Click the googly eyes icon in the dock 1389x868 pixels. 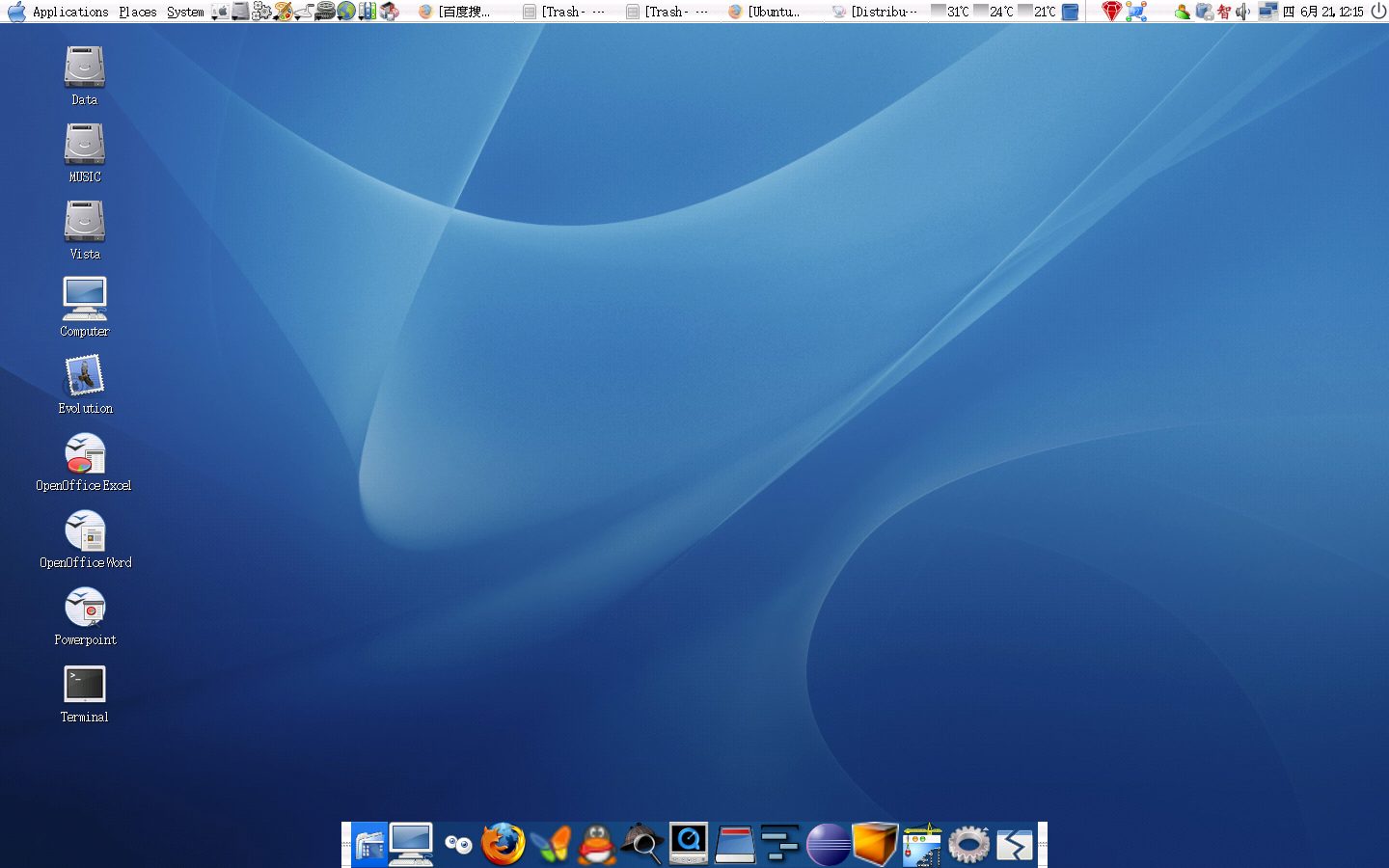[458, 845]
